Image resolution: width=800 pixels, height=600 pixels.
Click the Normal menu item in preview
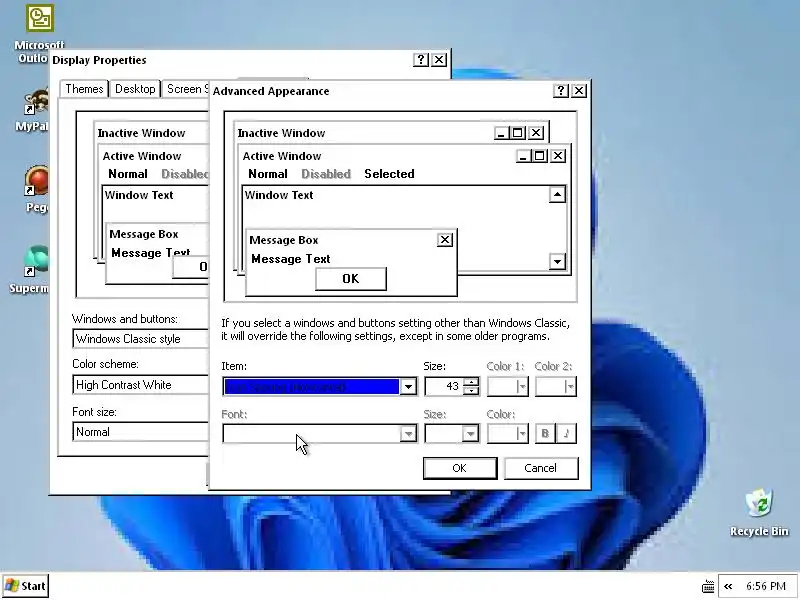pos(268,174)
